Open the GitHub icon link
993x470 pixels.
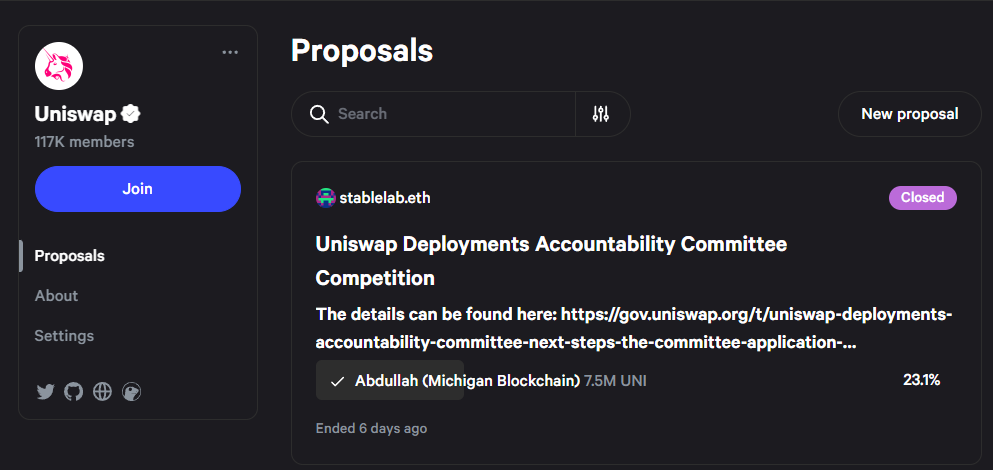73,391
